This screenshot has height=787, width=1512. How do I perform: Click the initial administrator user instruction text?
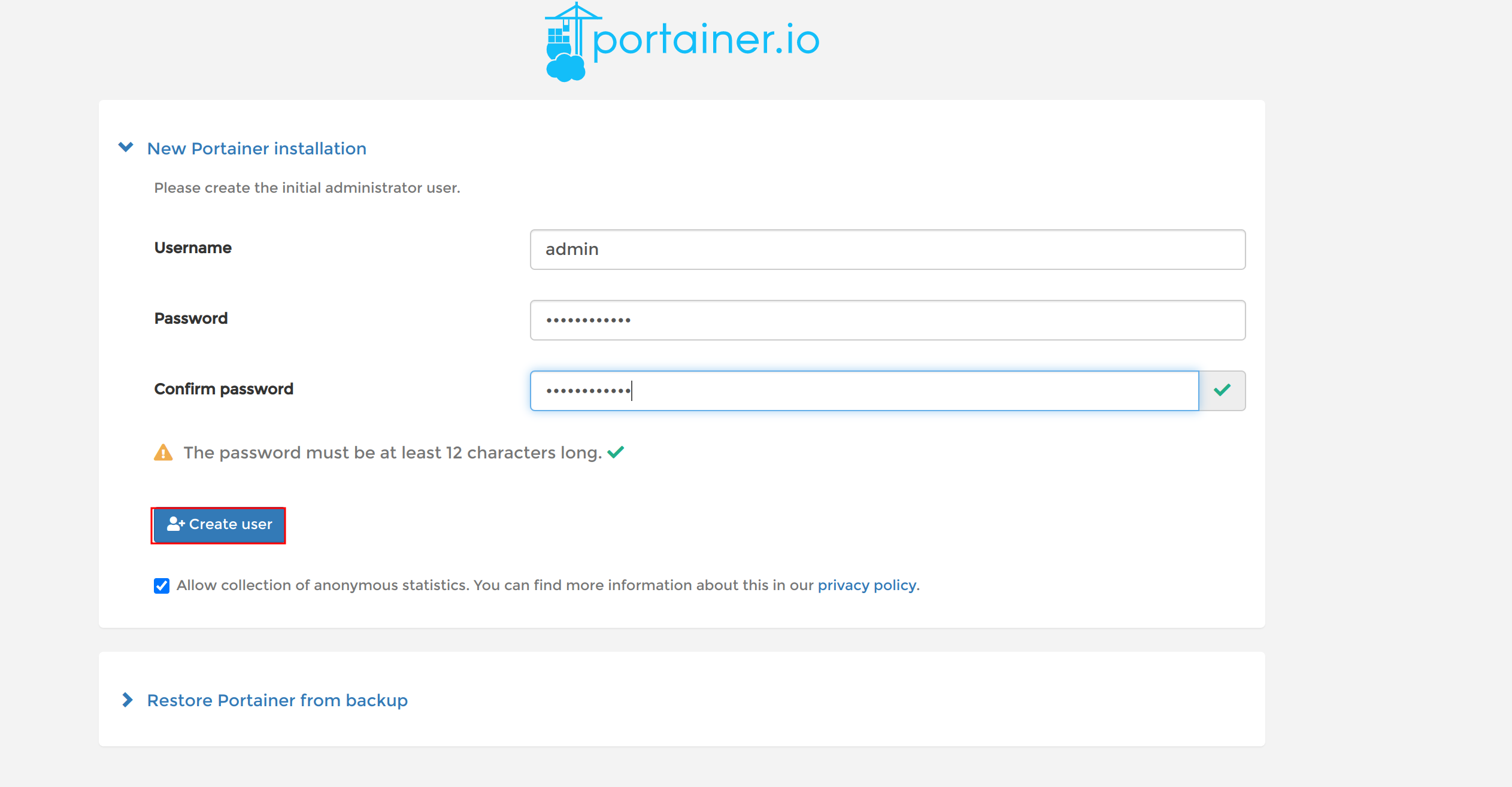[x=307, y=187]
